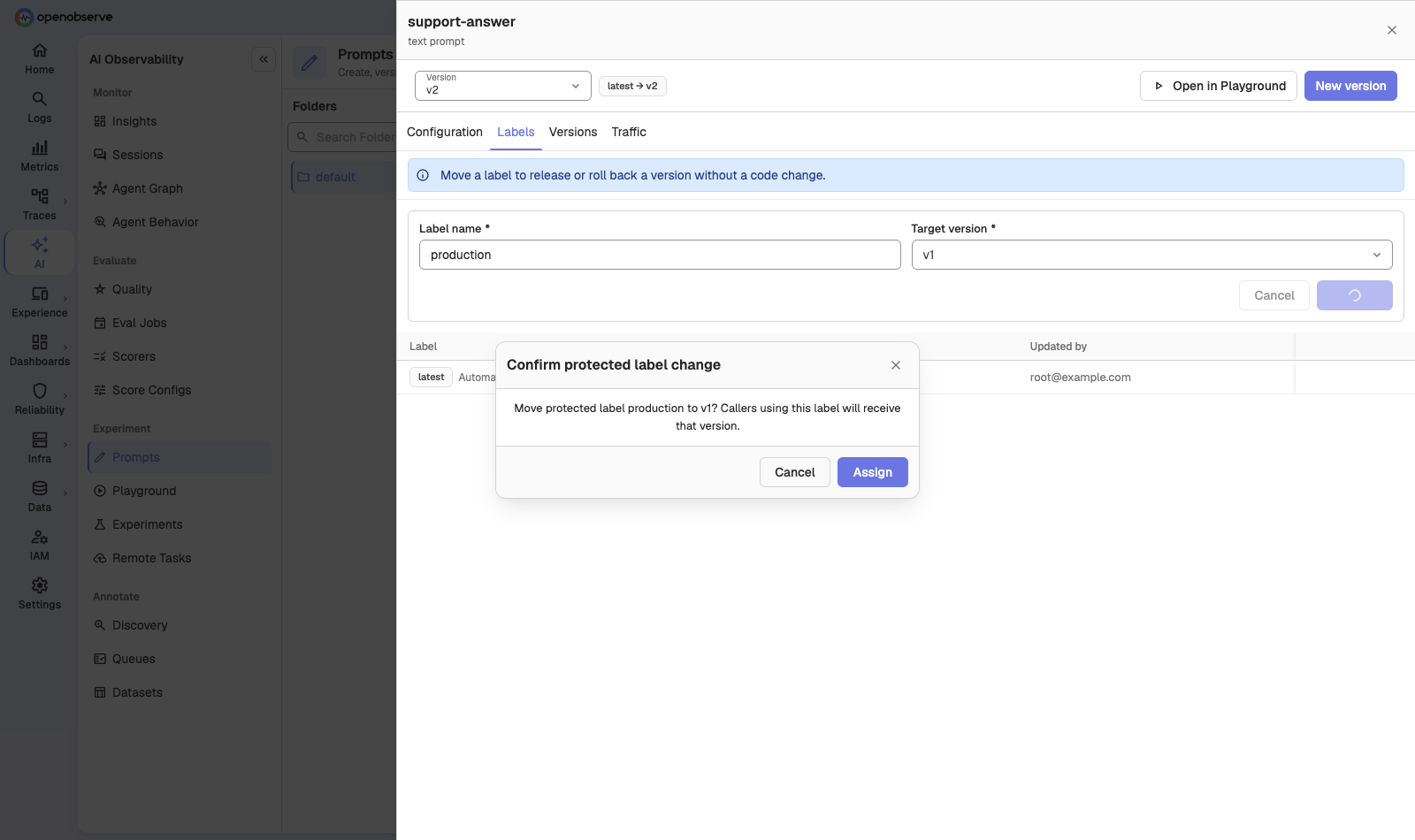Open Discovery under Annotate
1415x840 pixels.
[x=180, y=625]
